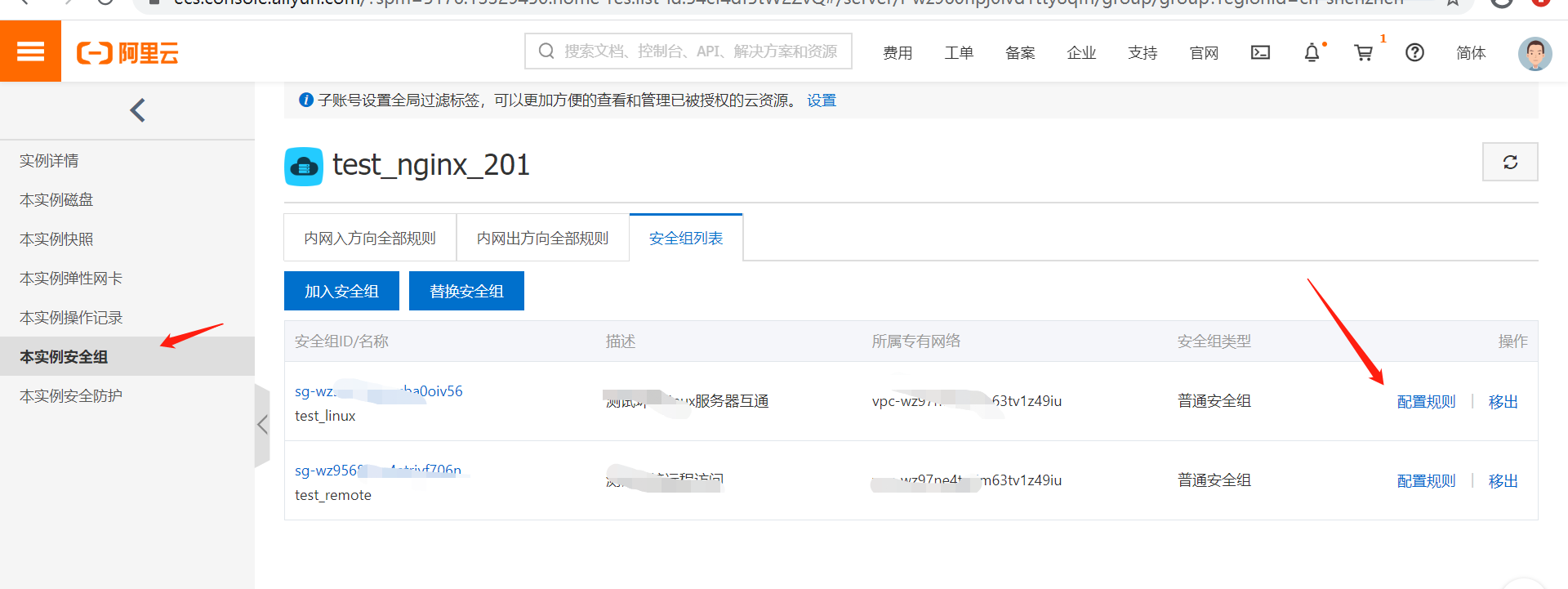Image resolution: width=1568 pixels, height=589 pixels.
Task: Click the 设置 link in notice banner
Action: [x=822, y=100]
